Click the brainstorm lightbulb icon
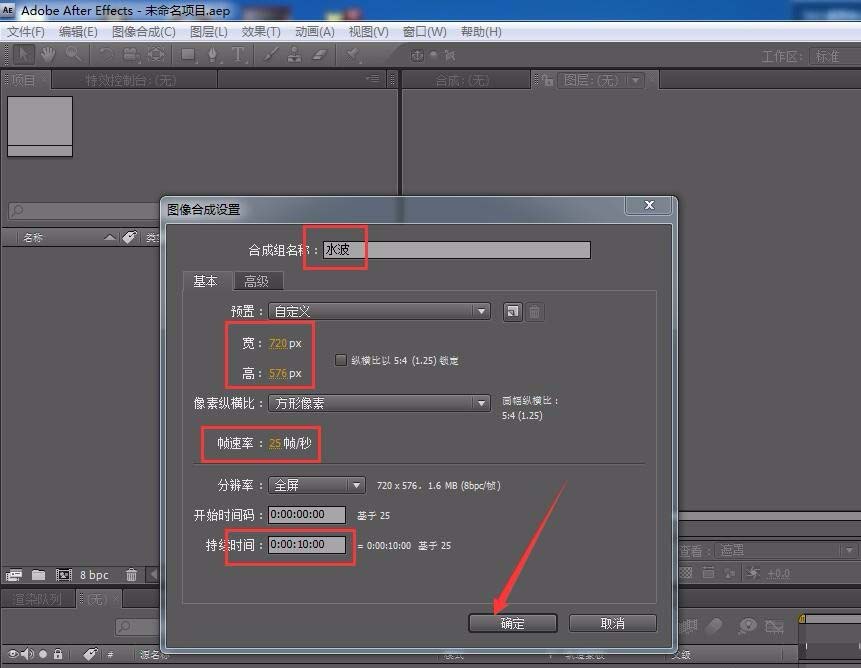 pyautogui.click(x=748, y=625)
